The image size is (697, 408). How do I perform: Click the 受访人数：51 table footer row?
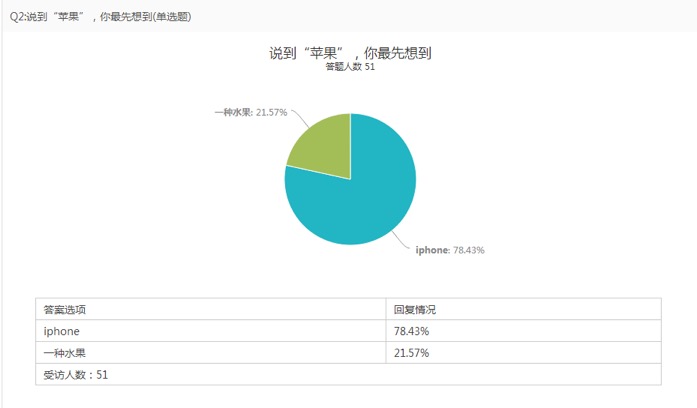76,375
